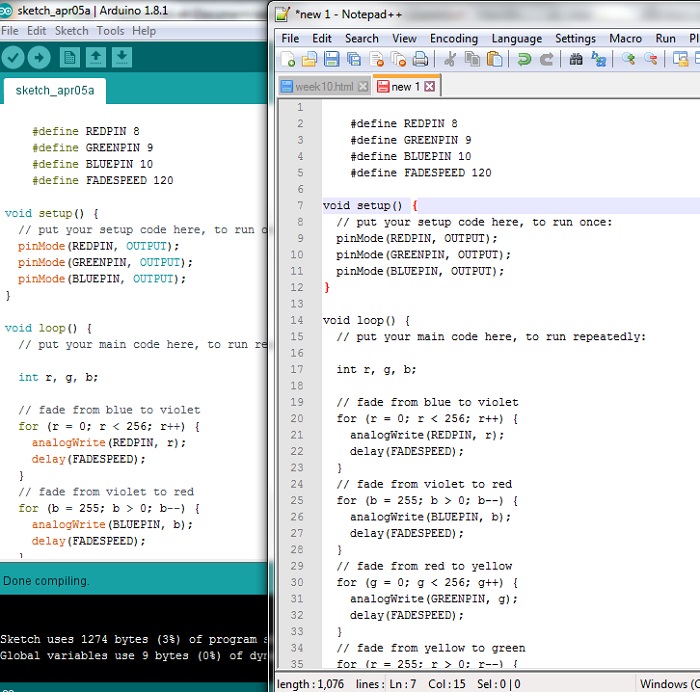Image resolution: width=700 pixels, height=692 pixels.
Task: Click the 'Sketch uses 1274 bytes' console line
Action: point(133,639)
